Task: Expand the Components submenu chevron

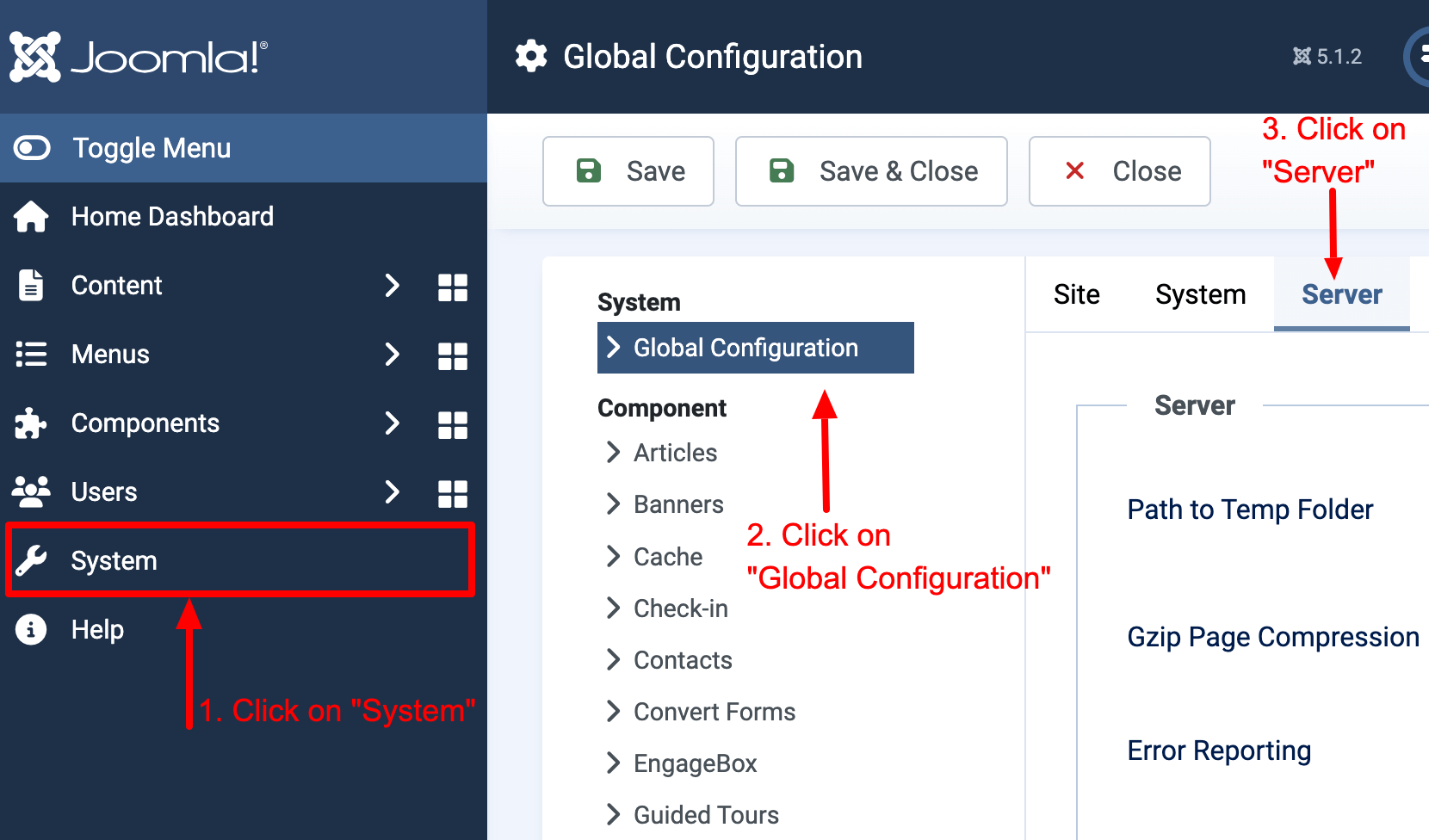Action: (x=393, y=423)
